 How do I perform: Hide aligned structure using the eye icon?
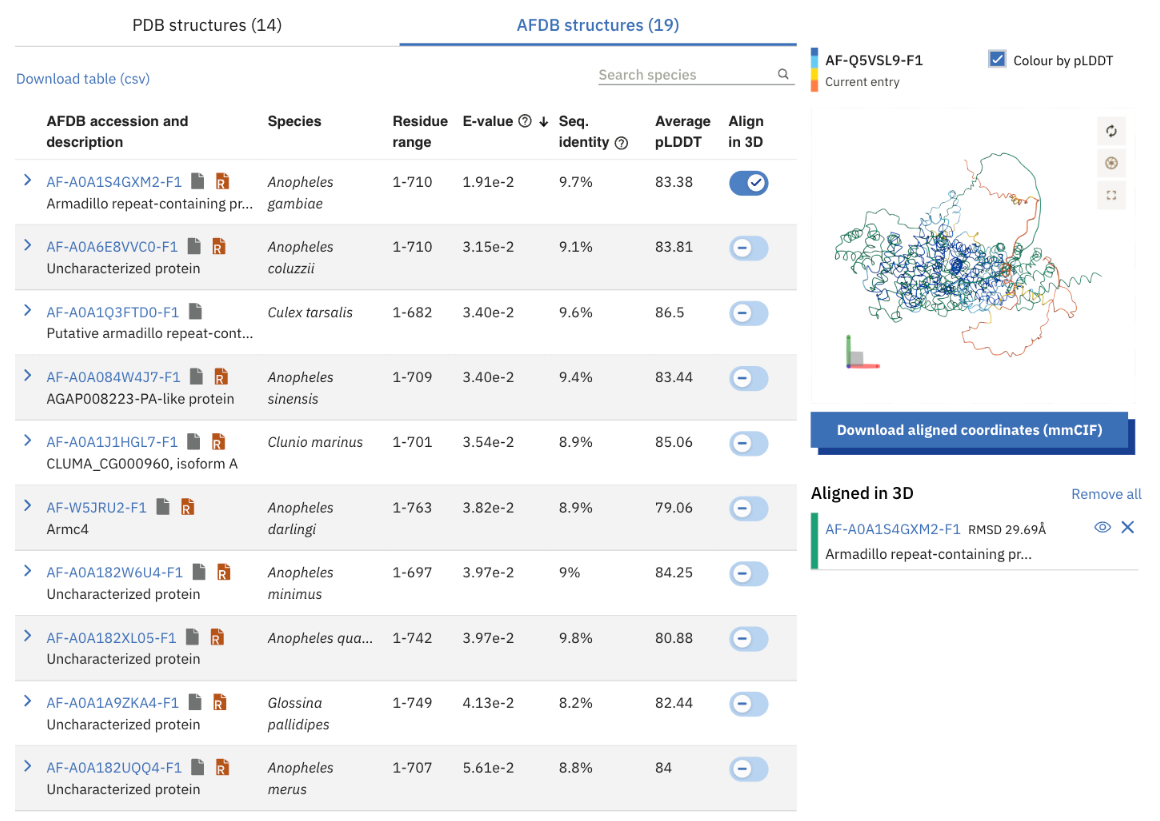click(x=1102, y=527)
